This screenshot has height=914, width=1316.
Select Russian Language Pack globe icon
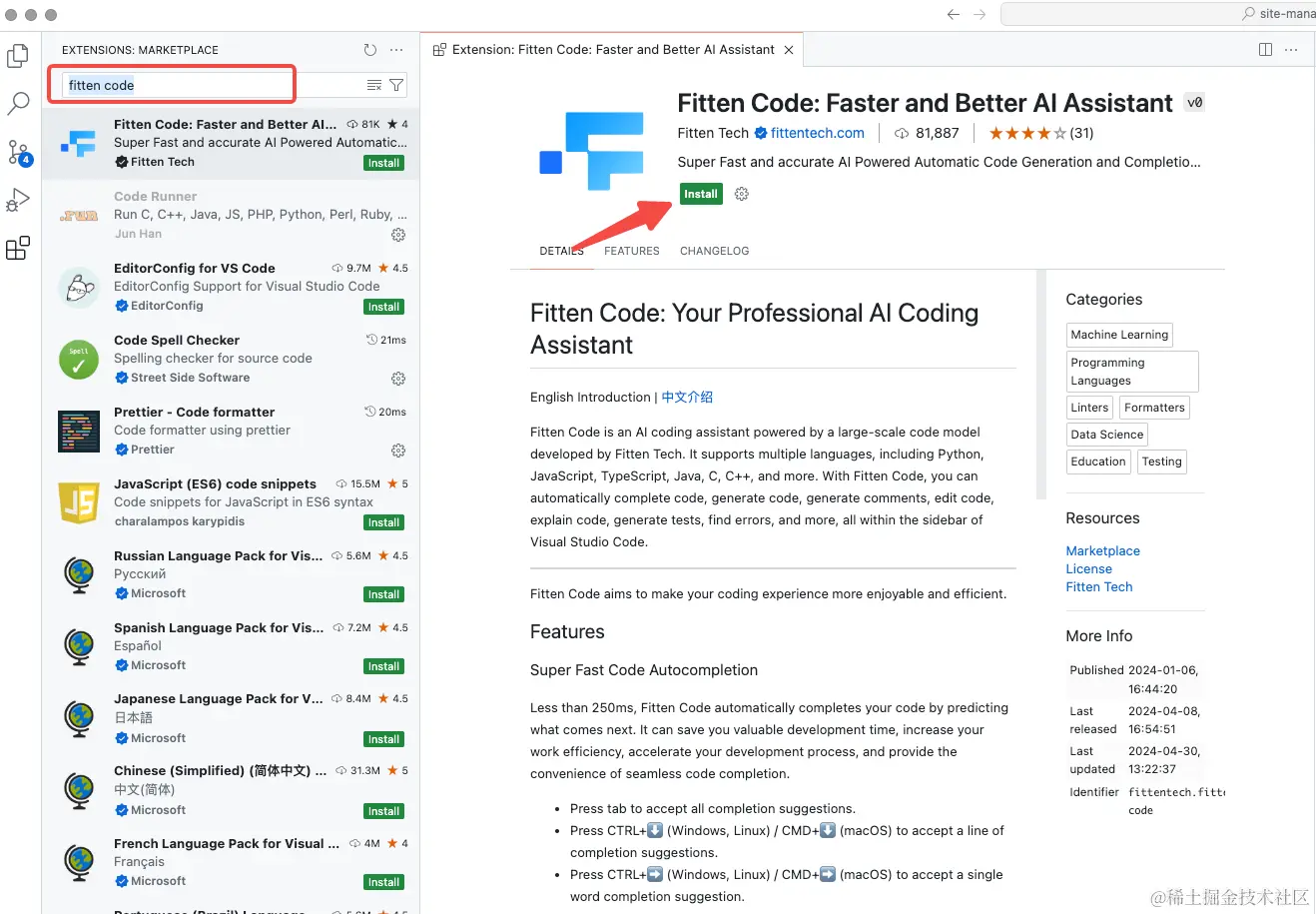pyautogui.click(x=79, y=575)
